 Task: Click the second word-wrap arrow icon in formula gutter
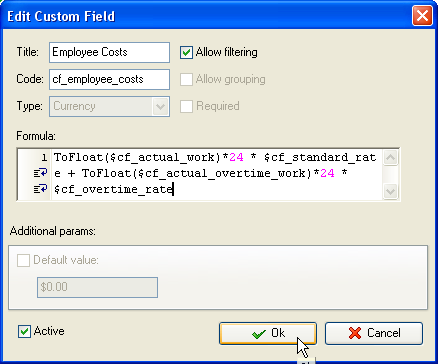click(40, 189)
